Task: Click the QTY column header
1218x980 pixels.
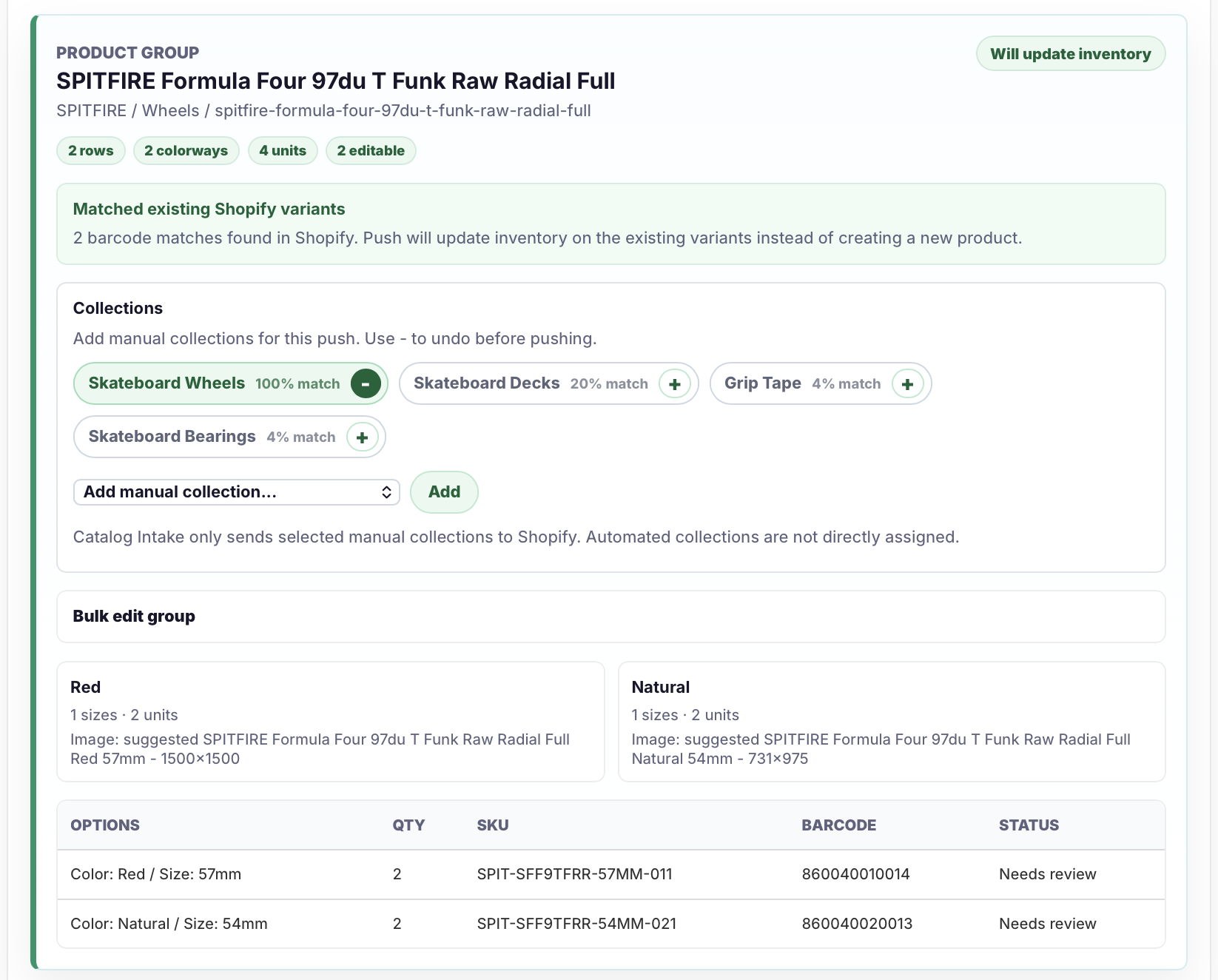Action: pyautogui.click(x=408, y=825)
